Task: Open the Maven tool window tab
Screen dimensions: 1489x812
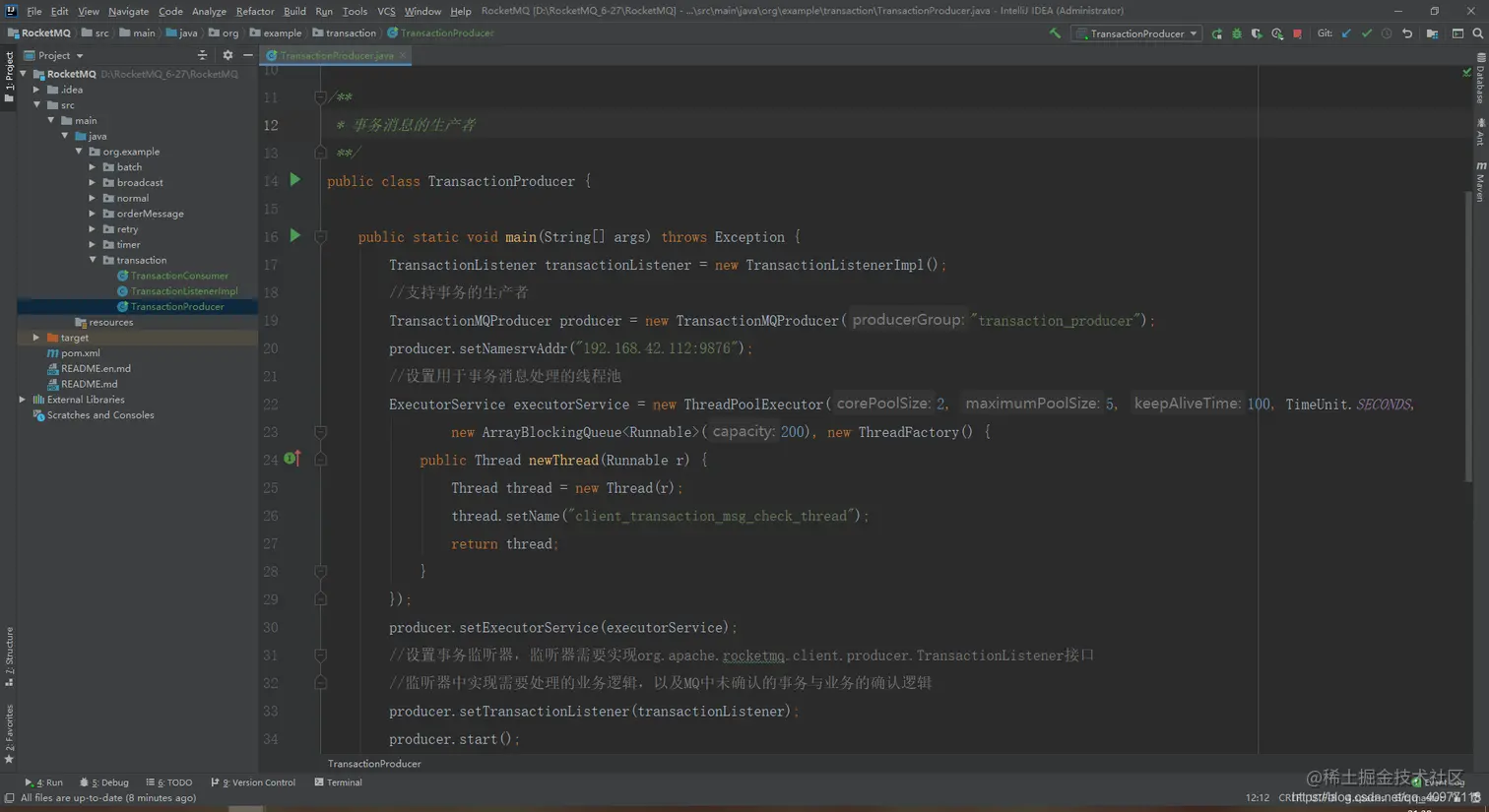Action: point(1480,182)
